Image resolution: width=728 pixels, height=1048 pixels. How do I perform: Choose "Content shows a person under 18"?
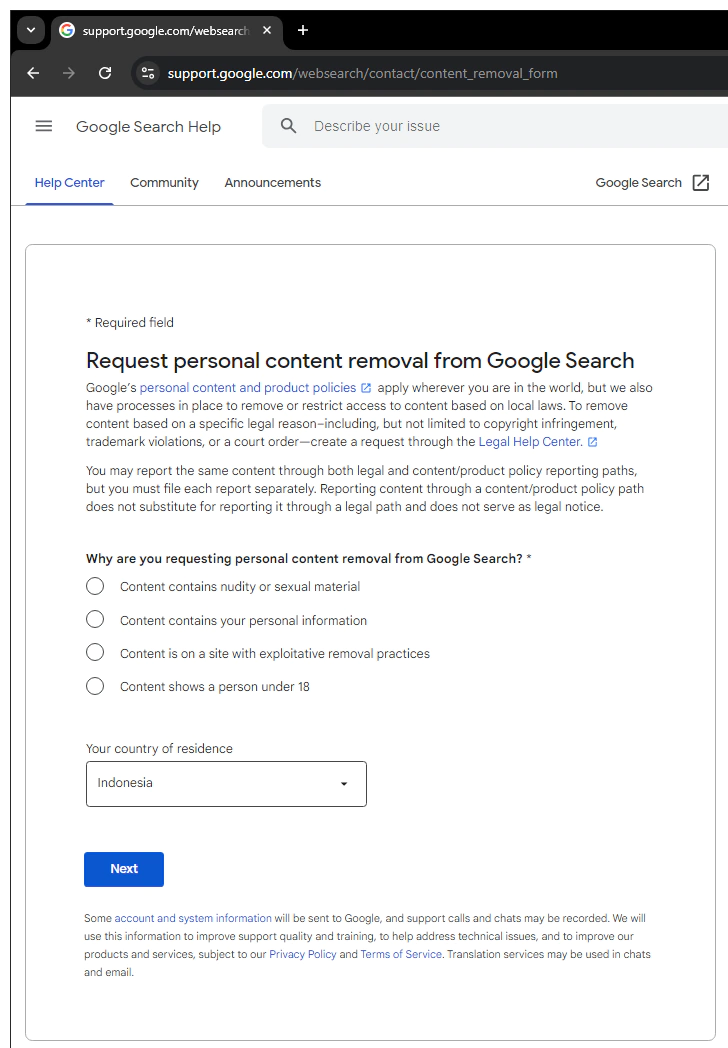(x=95, y=686)
